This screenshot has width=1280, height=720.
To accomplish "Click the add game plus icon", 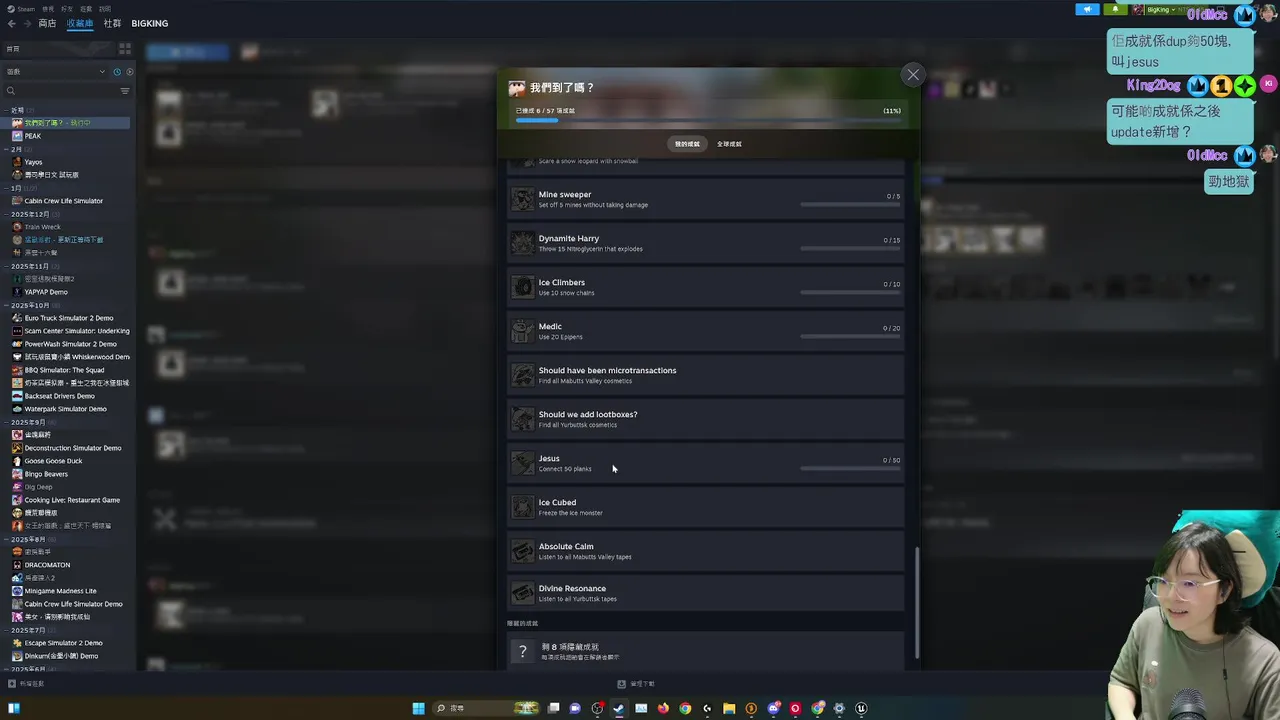I will 12,684.
